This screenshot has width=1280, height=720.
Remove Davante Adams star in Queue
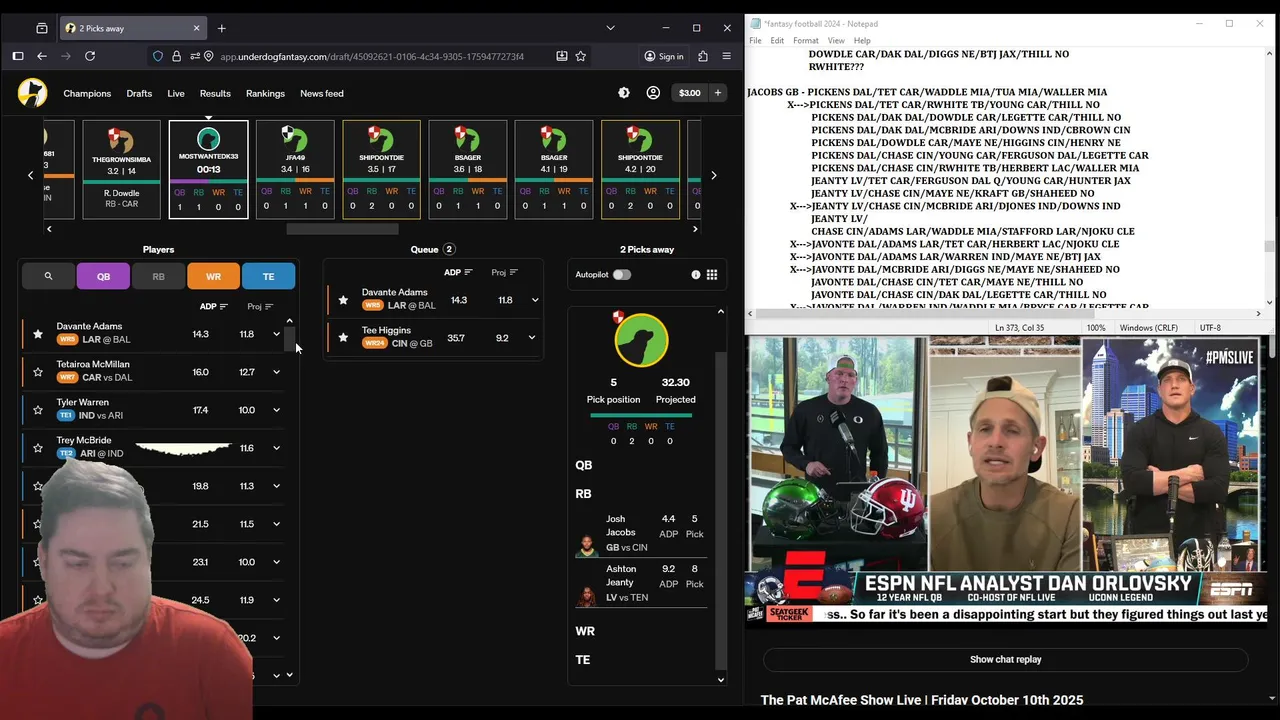click(x=343, y=300)
